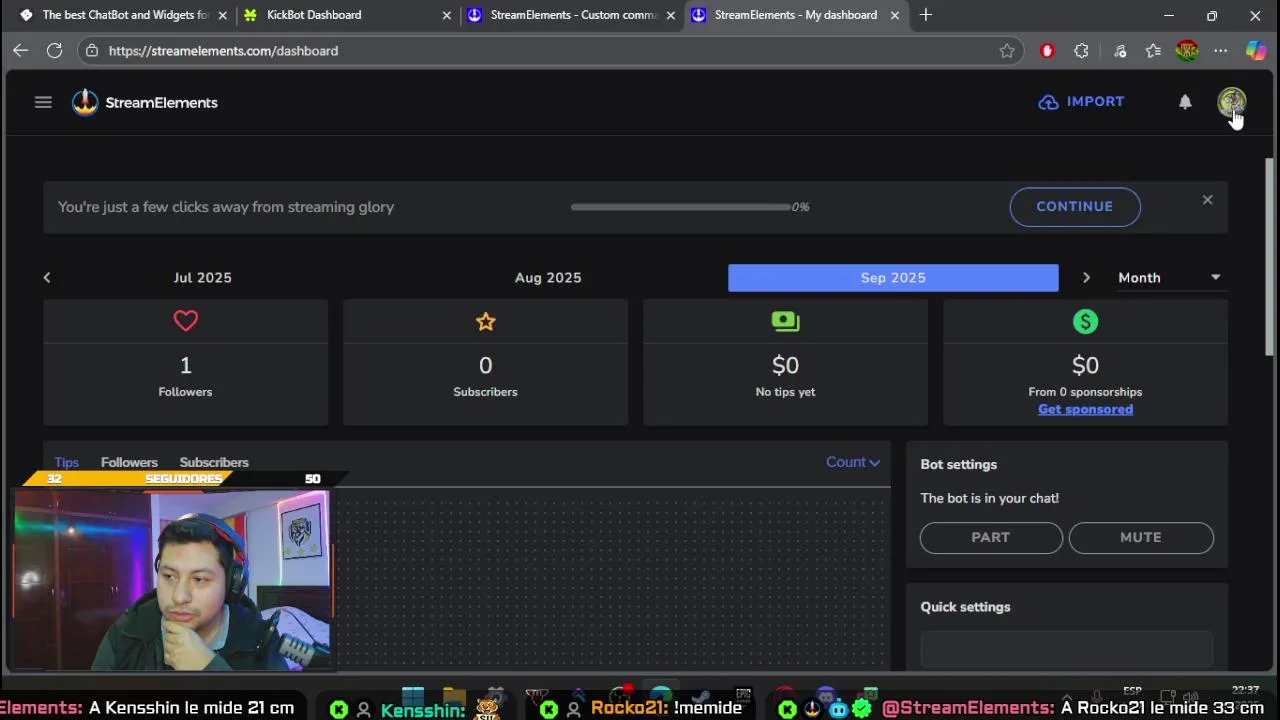Go back with browser back arrow
The image size is (1280, 720).
(21, 50)
